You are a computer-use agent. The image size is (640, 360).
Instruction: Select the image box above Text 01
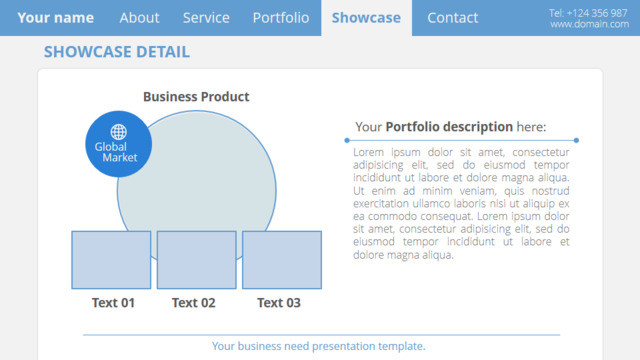tap(111, 260)
